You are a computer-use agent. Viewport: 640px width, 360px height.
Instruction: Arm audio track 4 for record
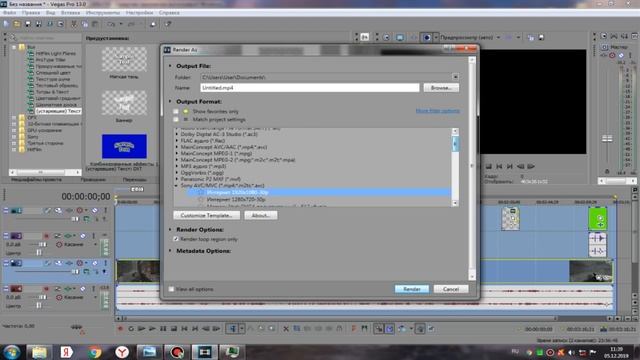[x=47, y=289]
